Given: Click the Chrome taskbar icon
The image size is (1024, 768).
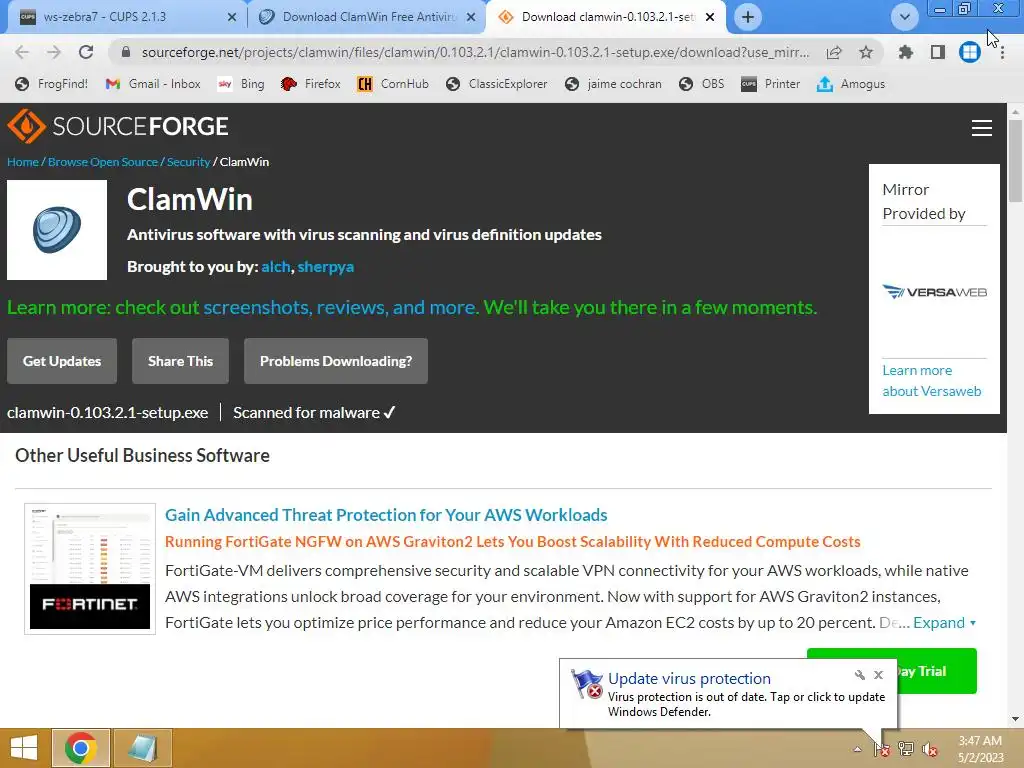Looking at the screenshot, I should click(80, 748).
